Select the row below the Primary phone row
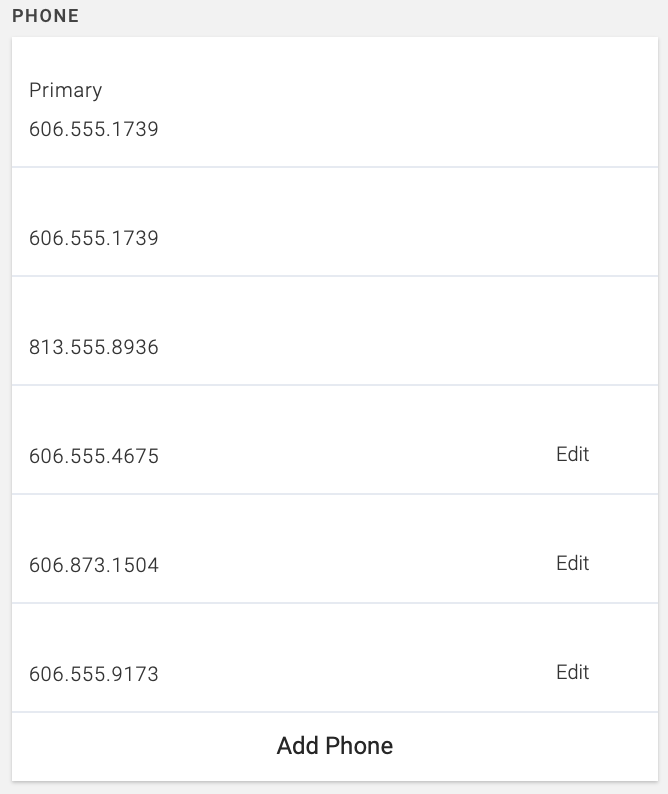The width and height of the screenshot is (668, 794). [x=335, y=222]
